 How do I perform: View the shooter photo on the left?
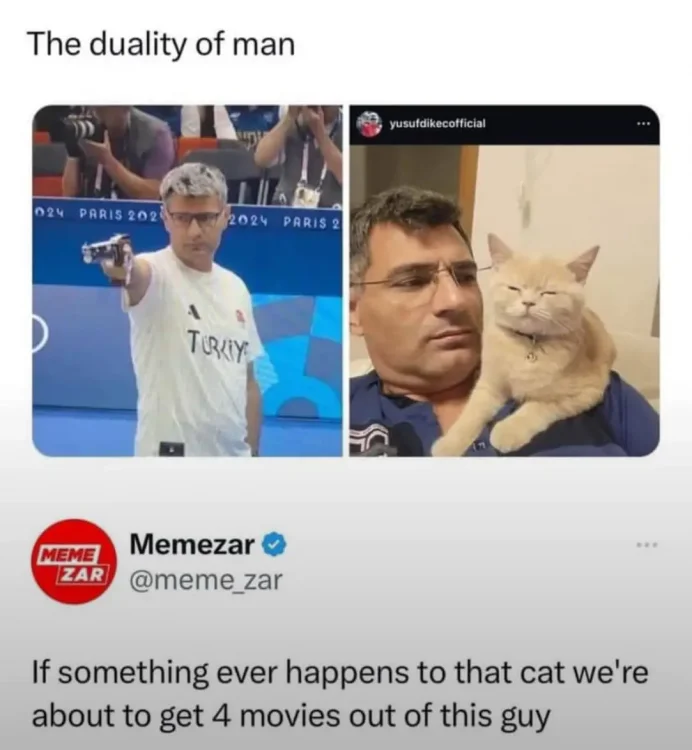[x=187, y=281]
